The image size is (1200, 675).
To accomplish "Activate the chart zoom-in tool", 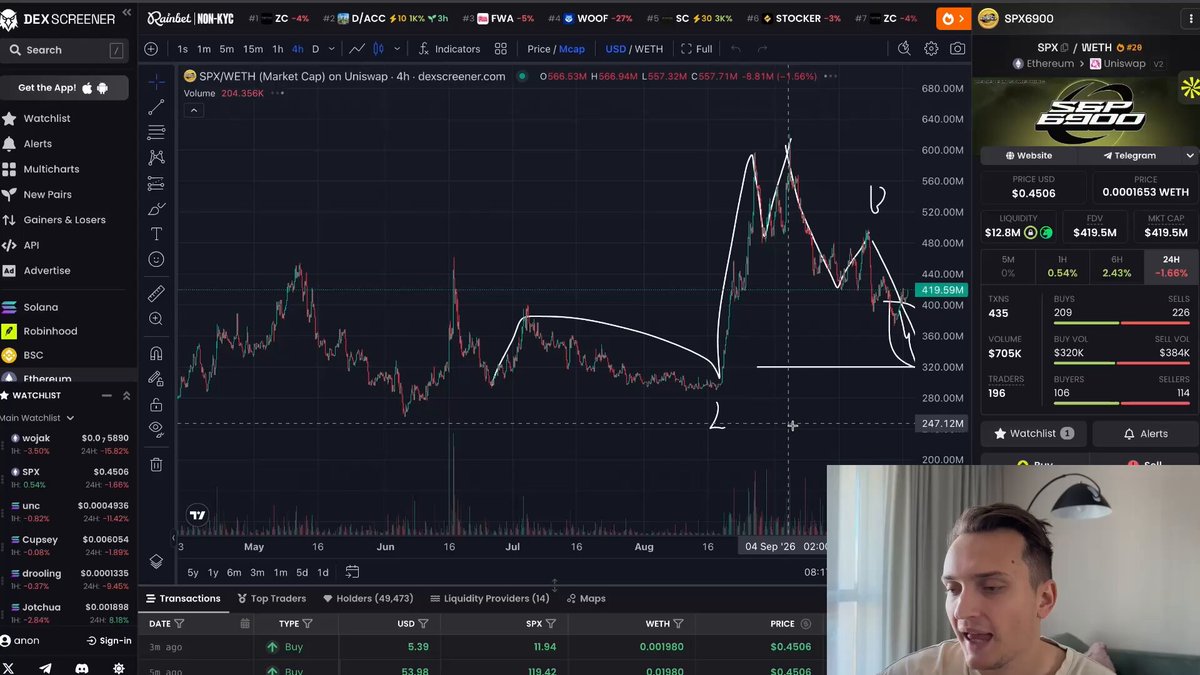I will pos(156,319).
